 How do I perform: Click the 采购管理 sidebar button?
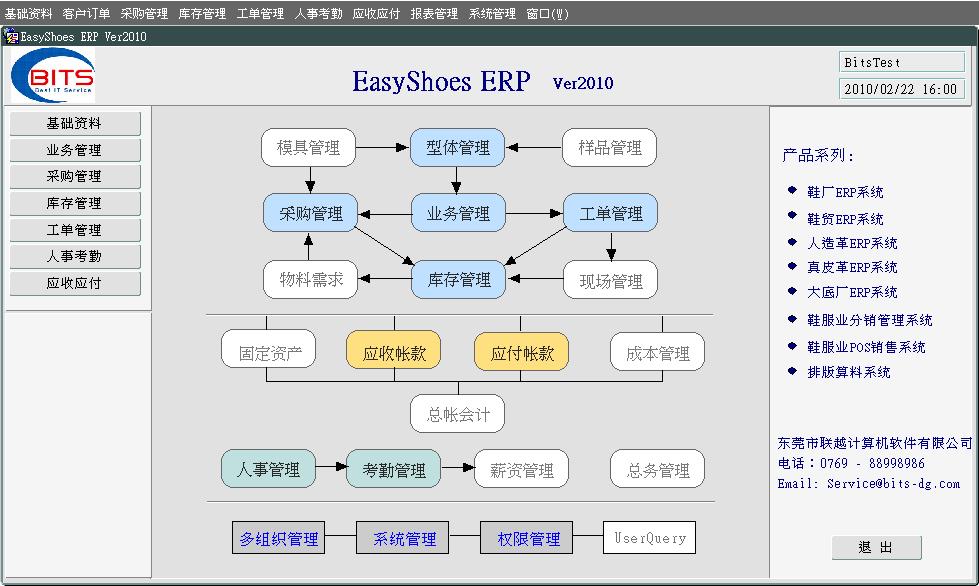click(75, 177)
